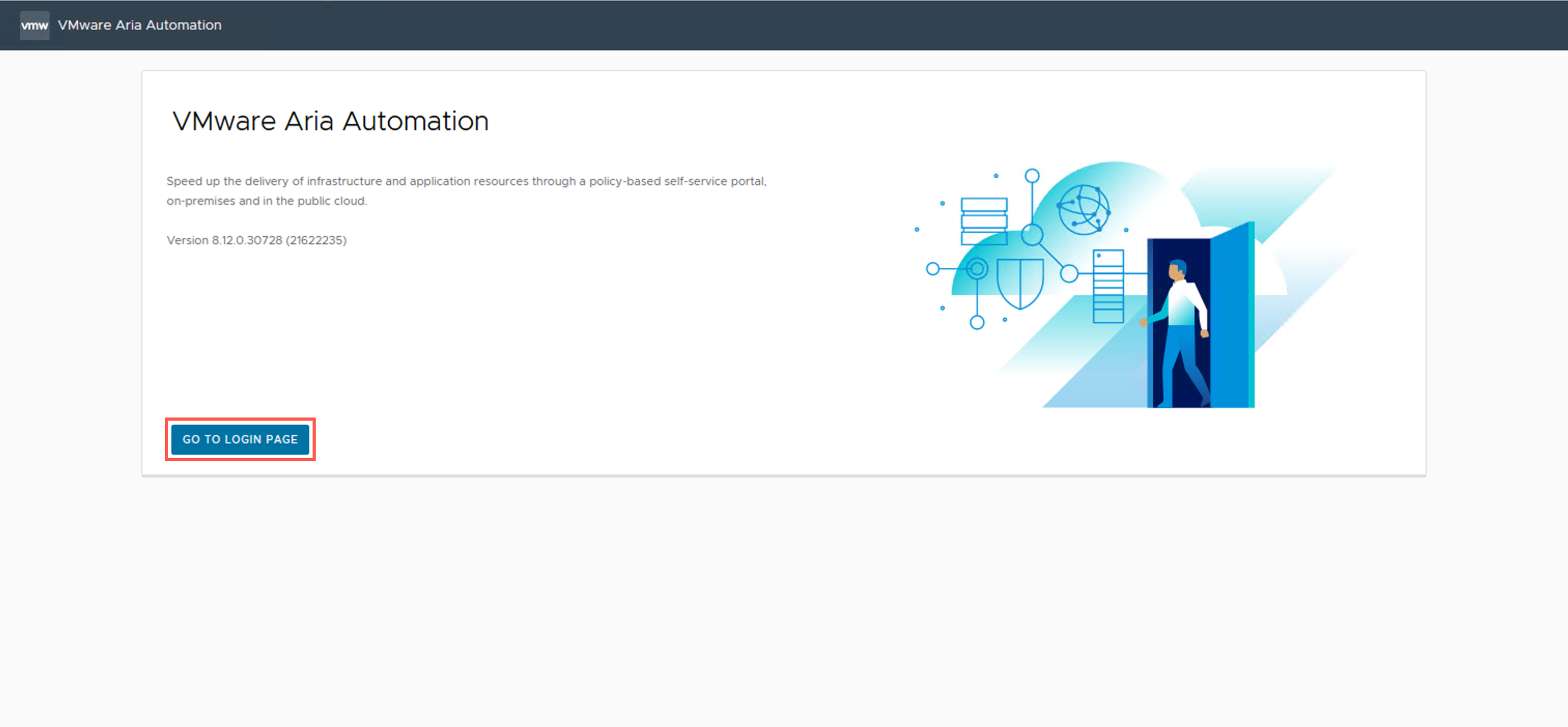The width and height of the screenshot is (1568, 727).
Task: Click the 'Speed up the delivery' description line
Action: point(466,181)
